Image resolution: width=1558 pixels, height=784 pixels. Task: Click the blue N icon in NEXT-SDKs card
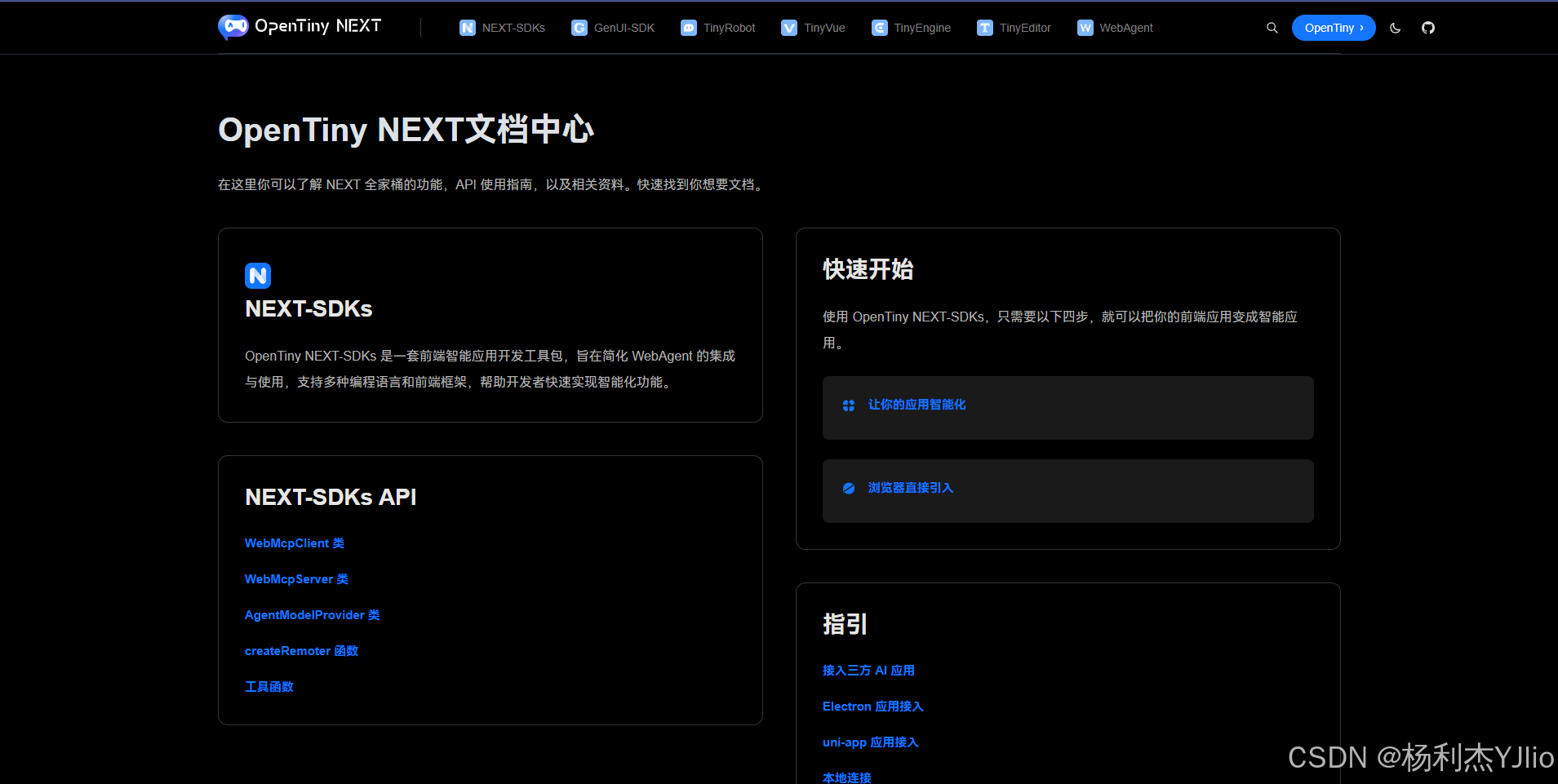258,276
